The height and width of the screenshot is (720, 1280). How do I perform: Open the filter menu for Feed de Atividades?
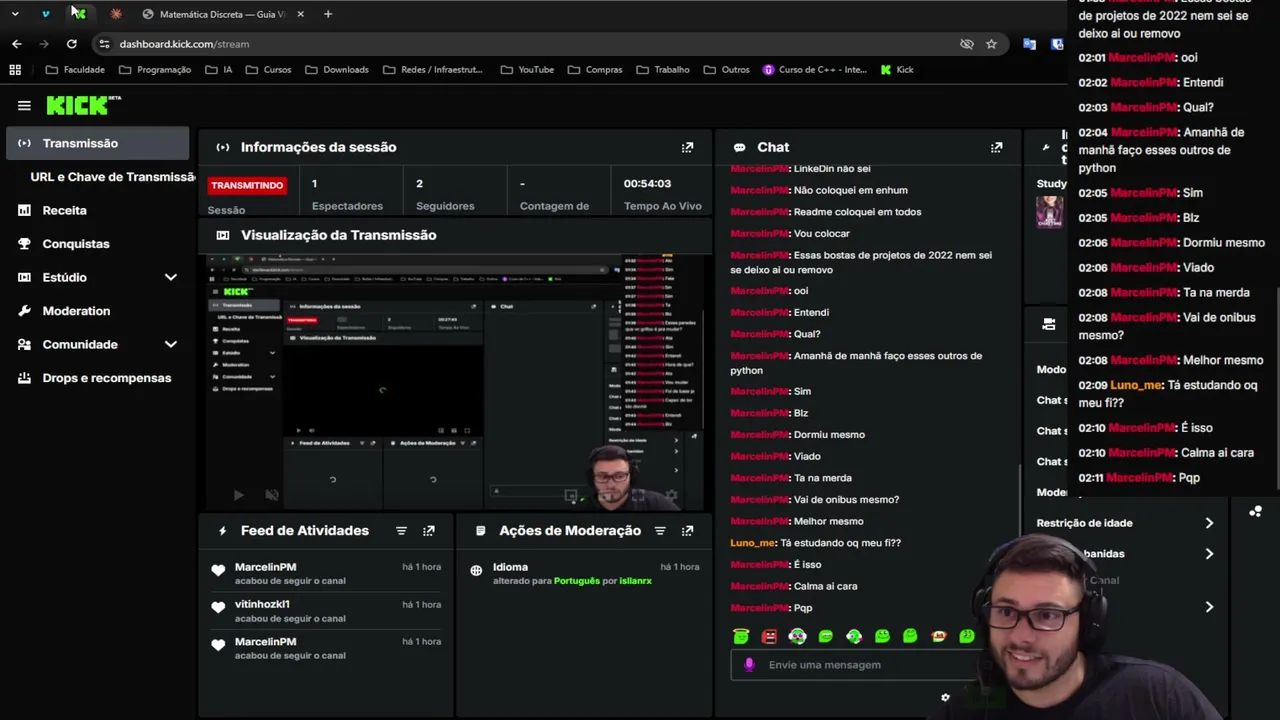(401, 531)
